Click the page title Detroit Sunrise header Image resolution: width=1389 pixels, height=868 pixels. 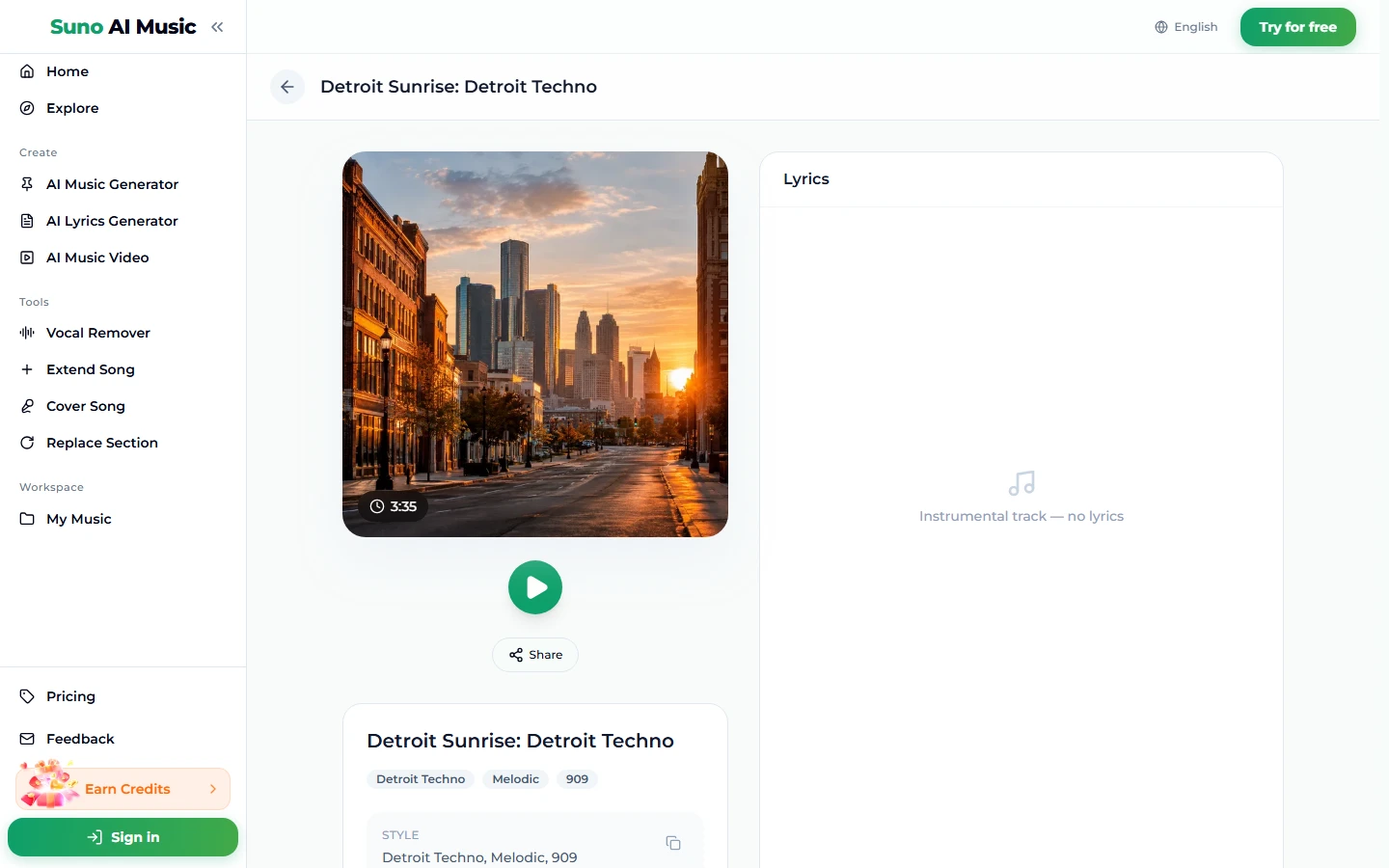[x=458, y=87]
